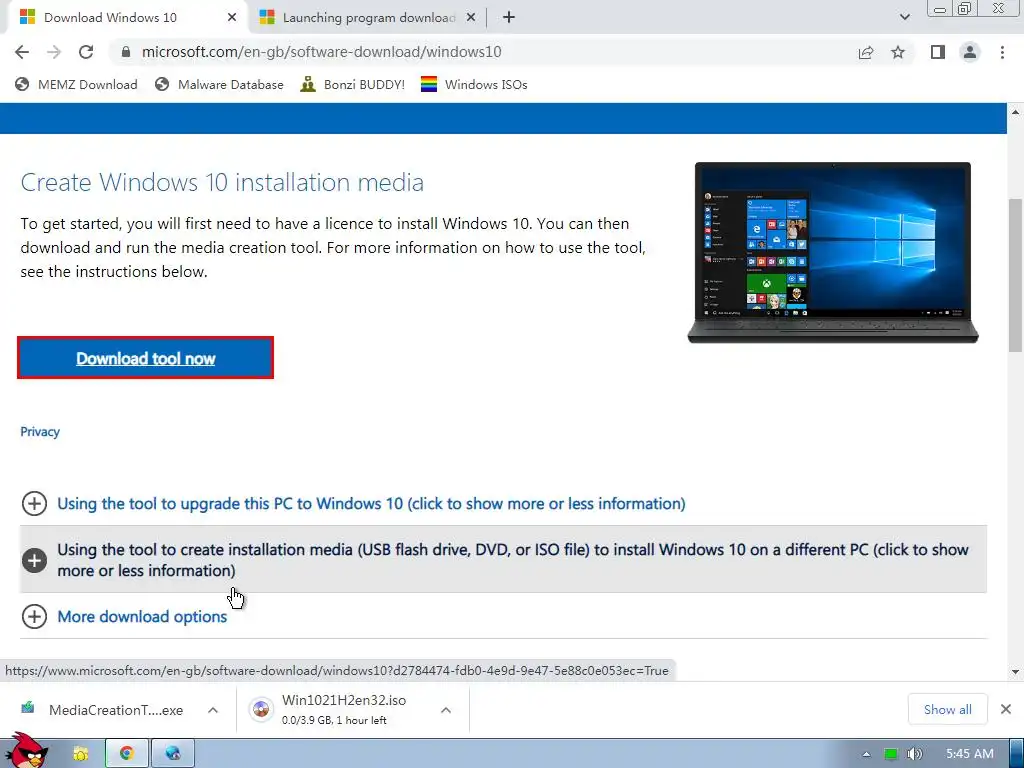Close the Launching program download tab

(471, 18)
